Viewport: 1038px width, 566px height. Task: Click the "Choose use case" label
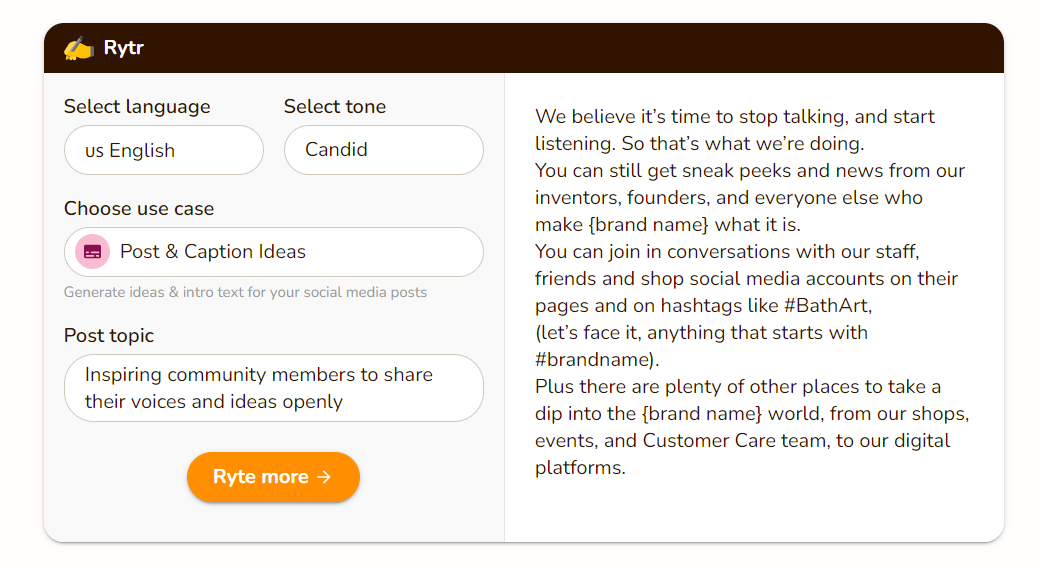tap(139, 209)
